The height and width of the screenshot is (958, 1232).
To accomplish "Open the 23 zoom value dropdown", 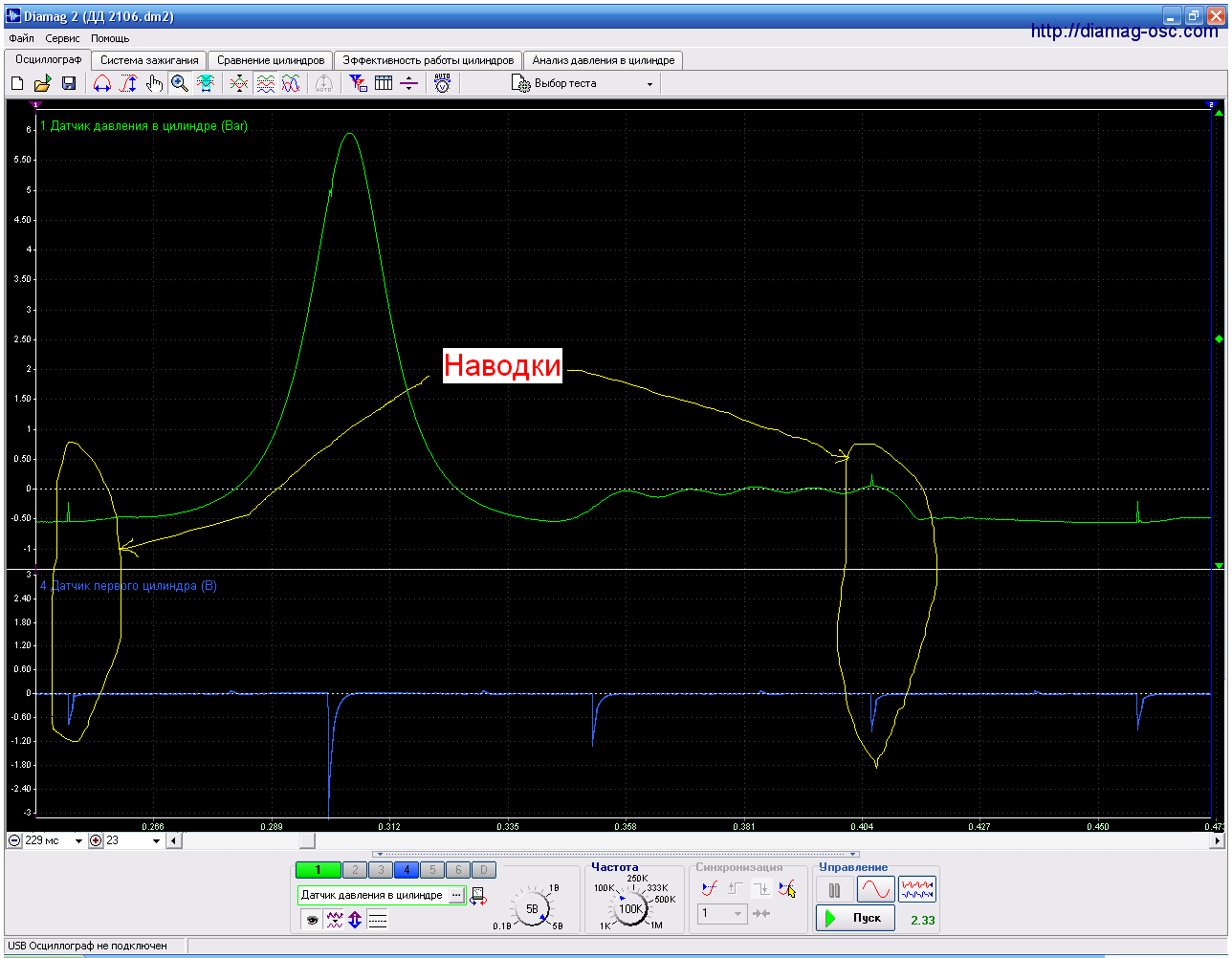I will [x=157, y=841].
